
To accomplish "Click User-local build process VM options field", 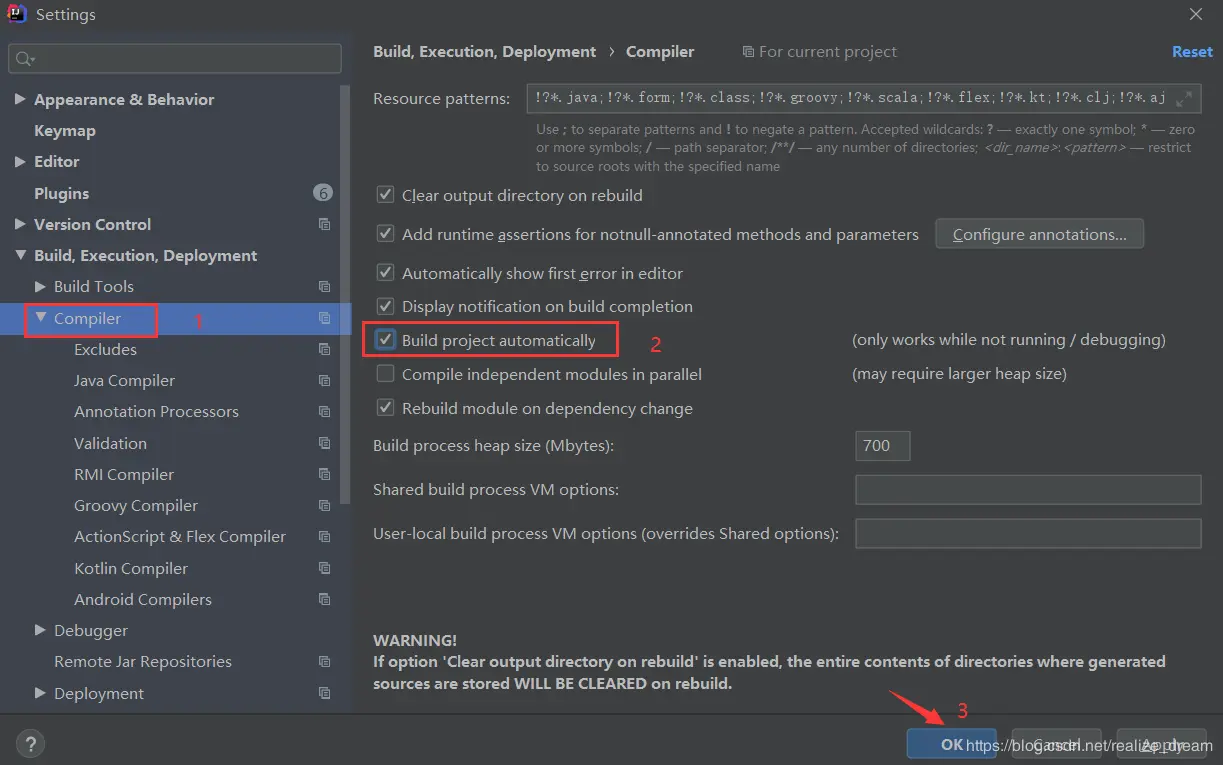I will coord(1028,533).
